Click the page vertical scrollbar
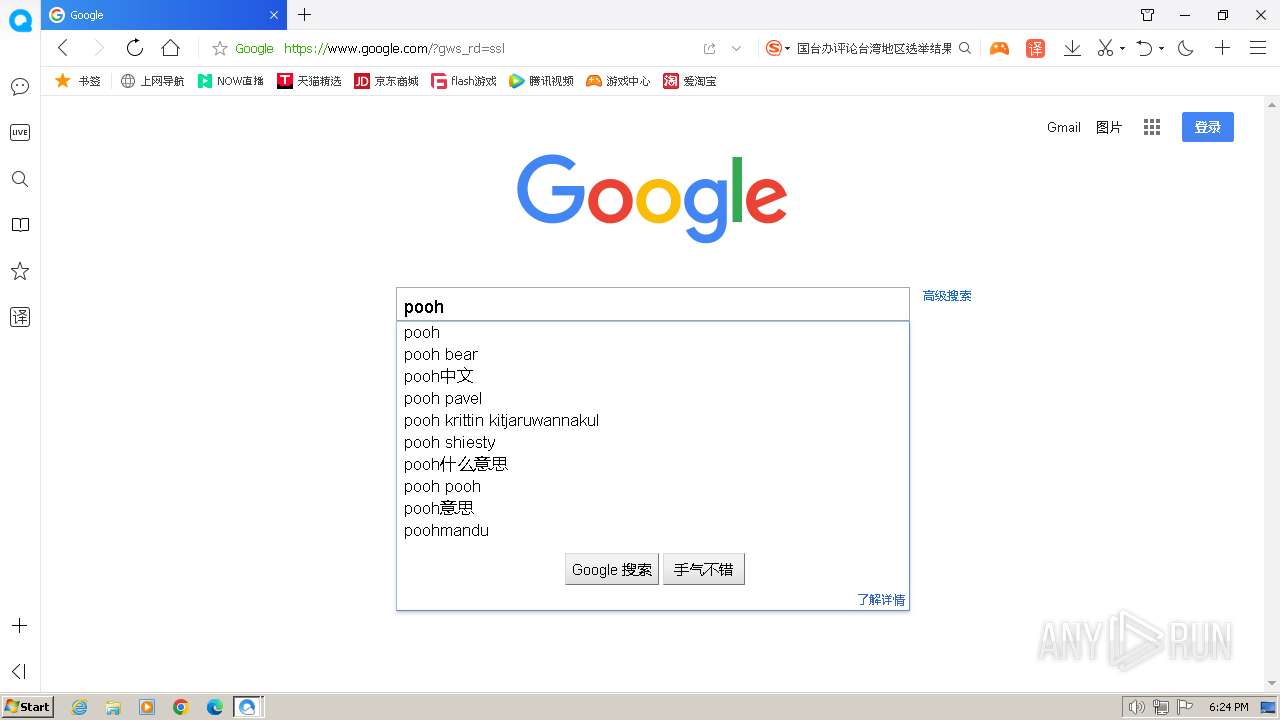The image size is (1280, 720). [1272, 393]
